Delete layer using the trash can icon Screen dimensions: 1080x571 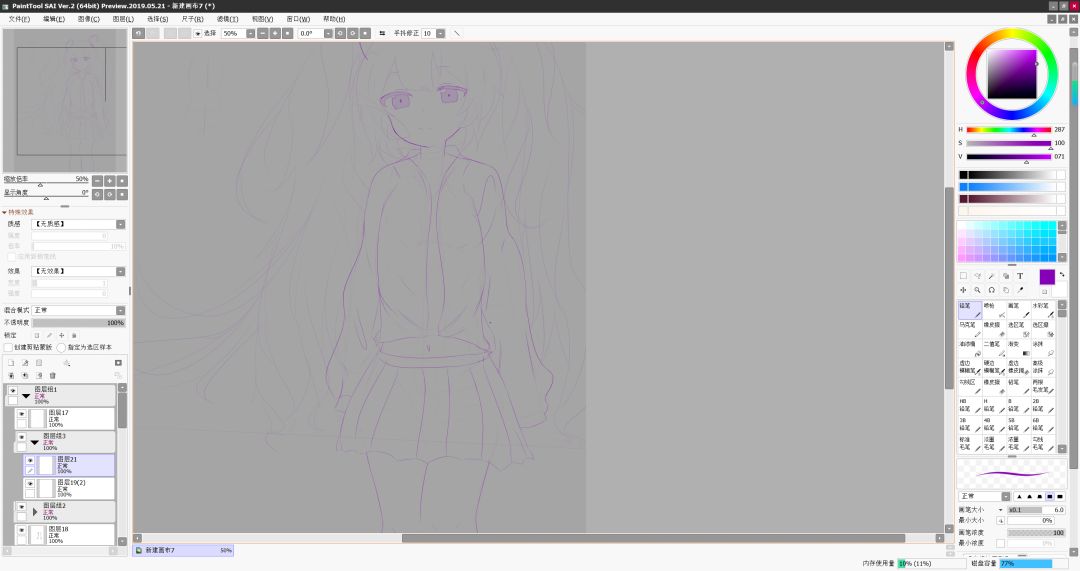coord(52,375)
